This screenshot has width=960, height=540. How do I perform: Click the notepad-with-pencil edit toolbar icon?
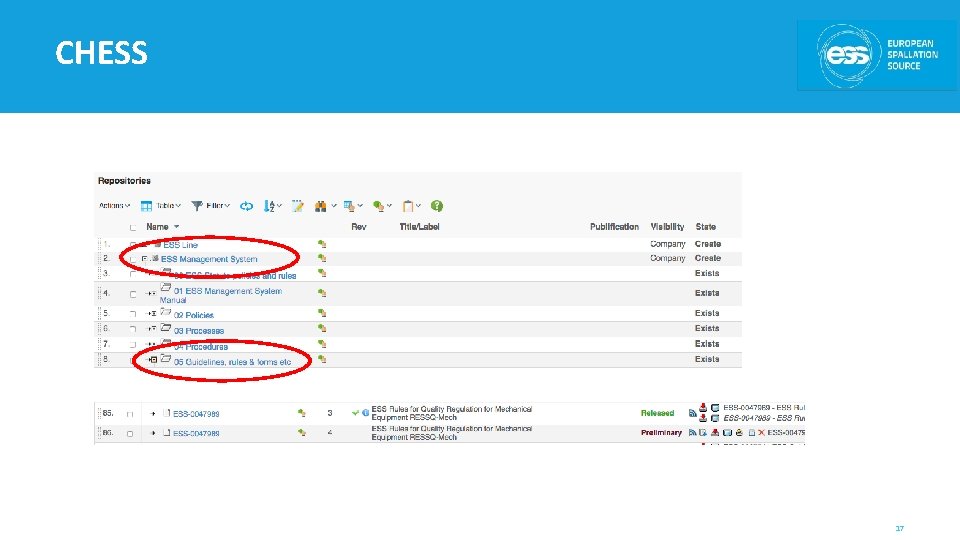[298, 206]
